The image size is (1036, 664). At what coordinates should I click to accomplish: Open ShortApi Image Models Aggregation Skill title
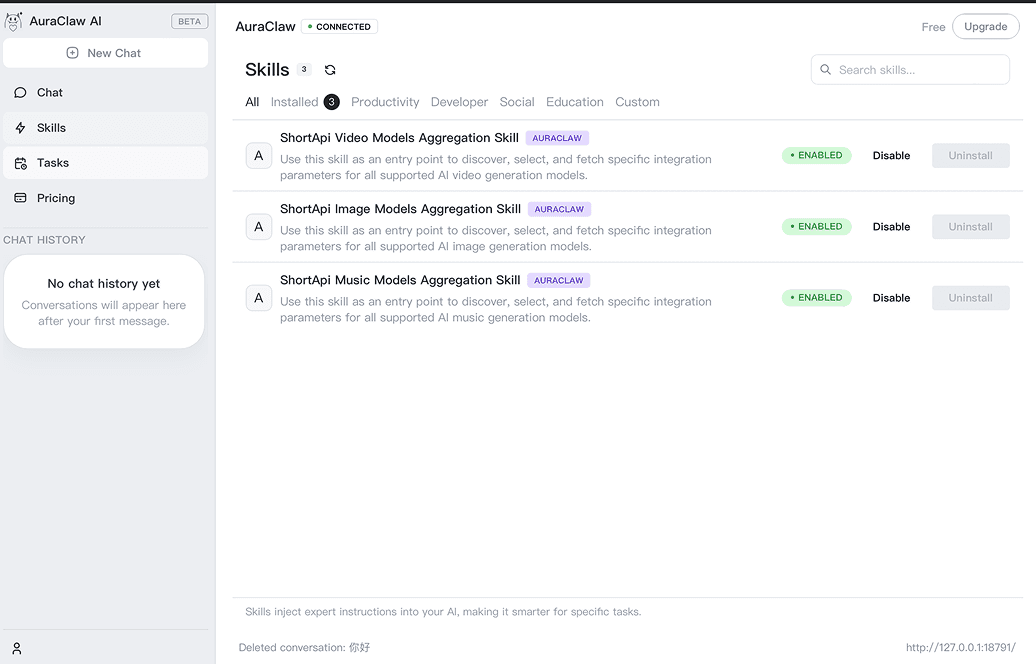point(400,209)
